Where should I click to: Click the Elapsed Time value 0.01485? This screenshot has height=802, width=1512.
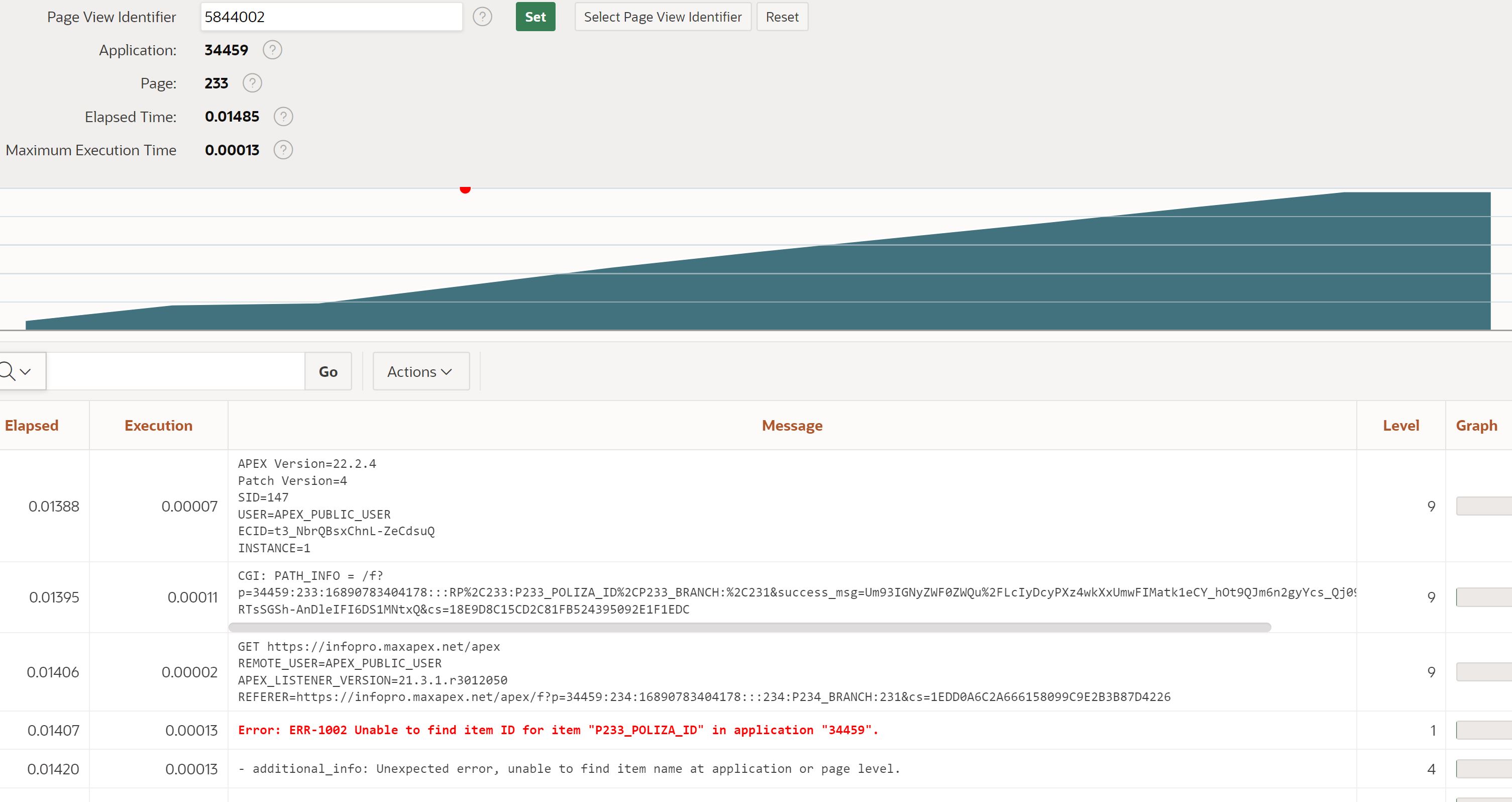[232, 116]
